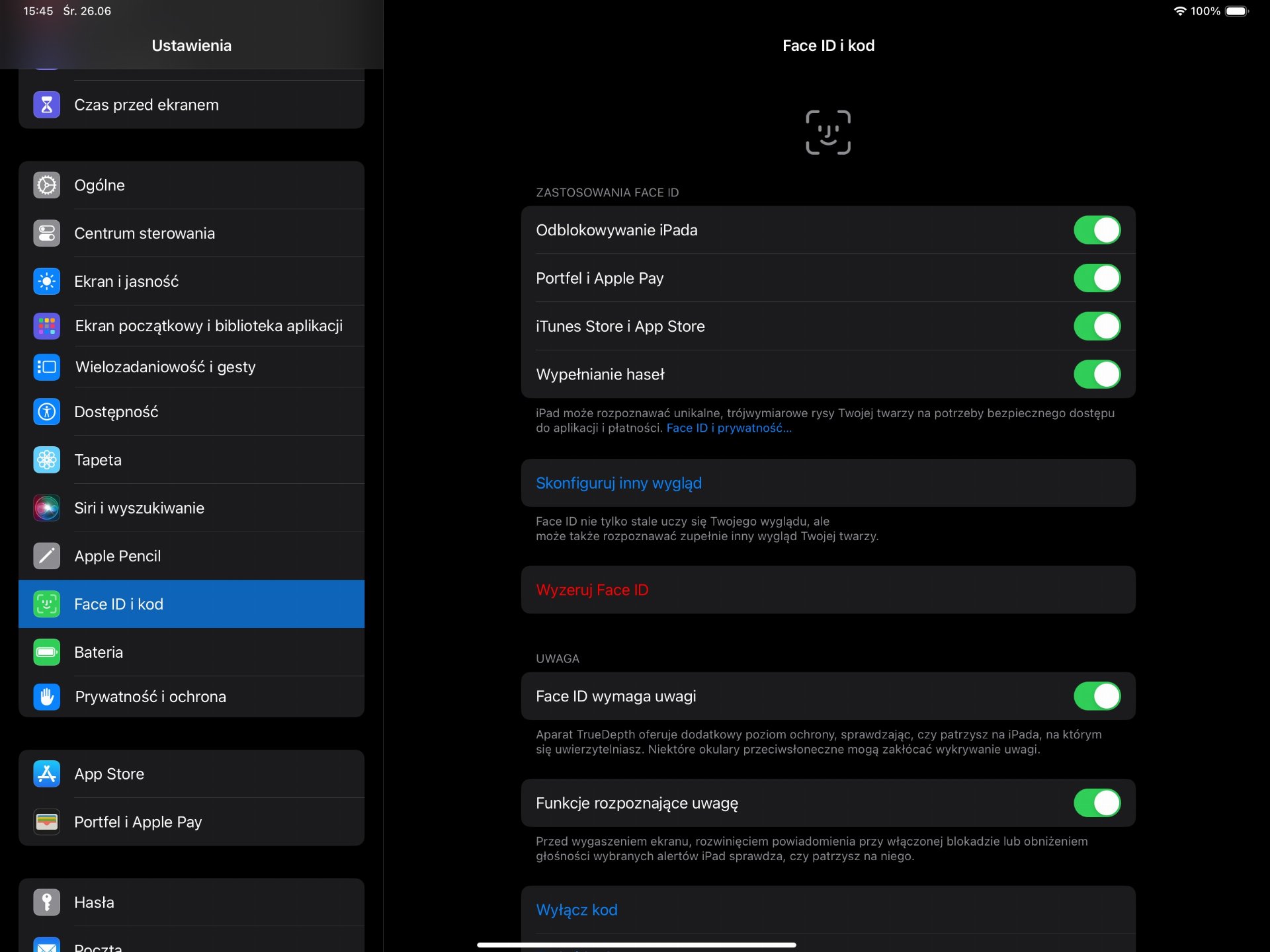Open Ekran początkowy i biblioteka aplikacji
The width and height of the screenshot is (1270, 952).
click(191, 326)
